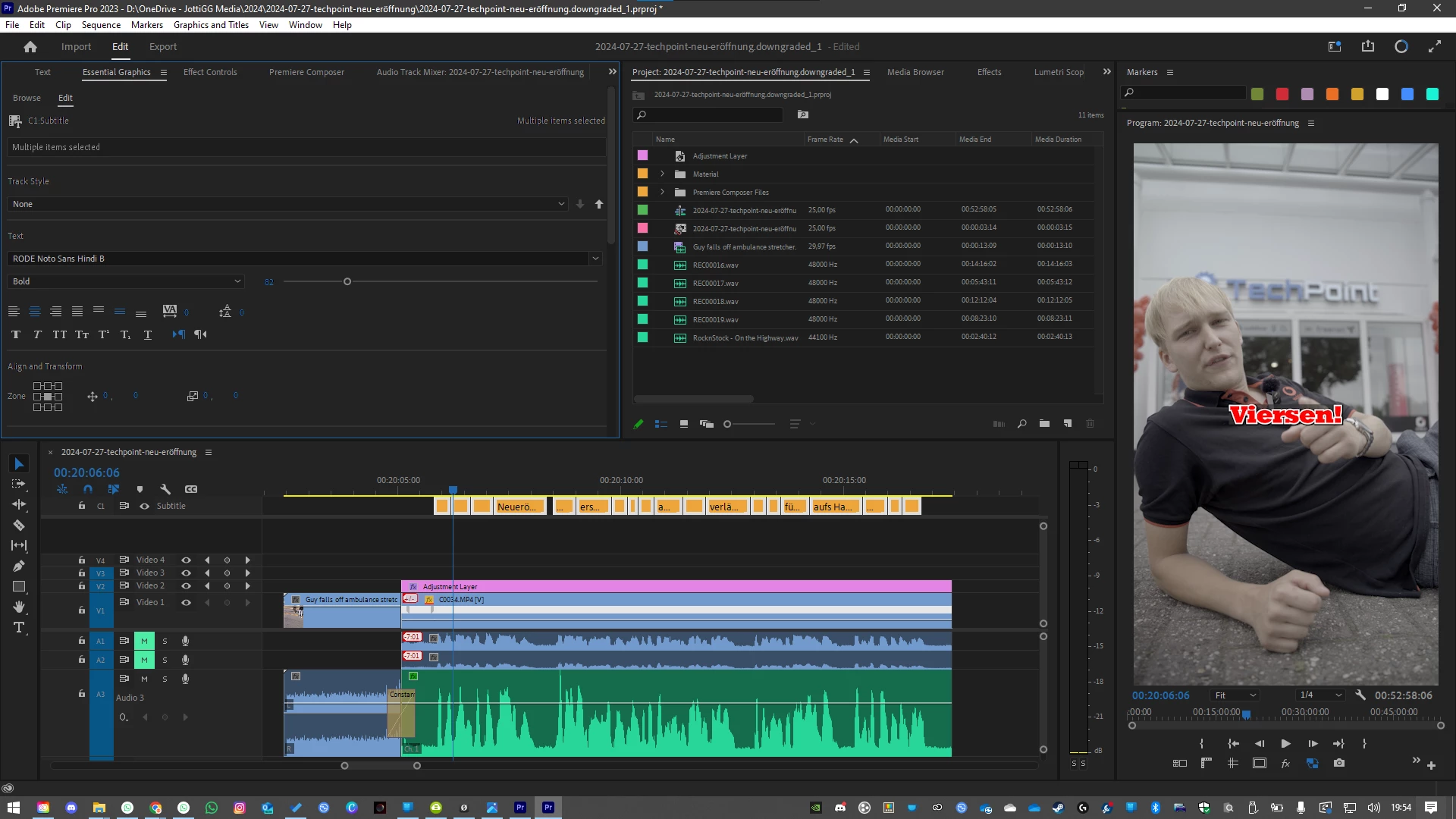Image resolution: width=1456 pixels, height=819 pixels.
Task: Click Export Frame camera icon
Action: tap(1339, 763)
